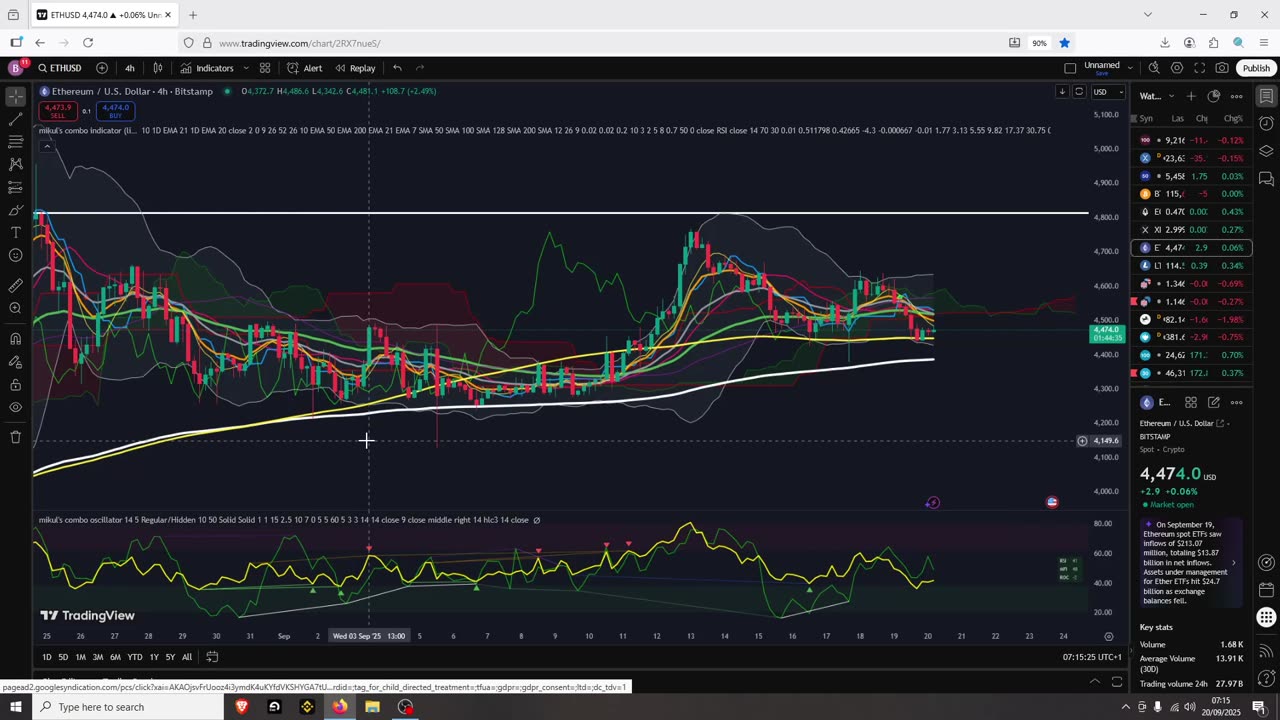Screen dimensions: 1280x720
Task: Open watchlist advanced view pie icon
Action: [1214, 96]
